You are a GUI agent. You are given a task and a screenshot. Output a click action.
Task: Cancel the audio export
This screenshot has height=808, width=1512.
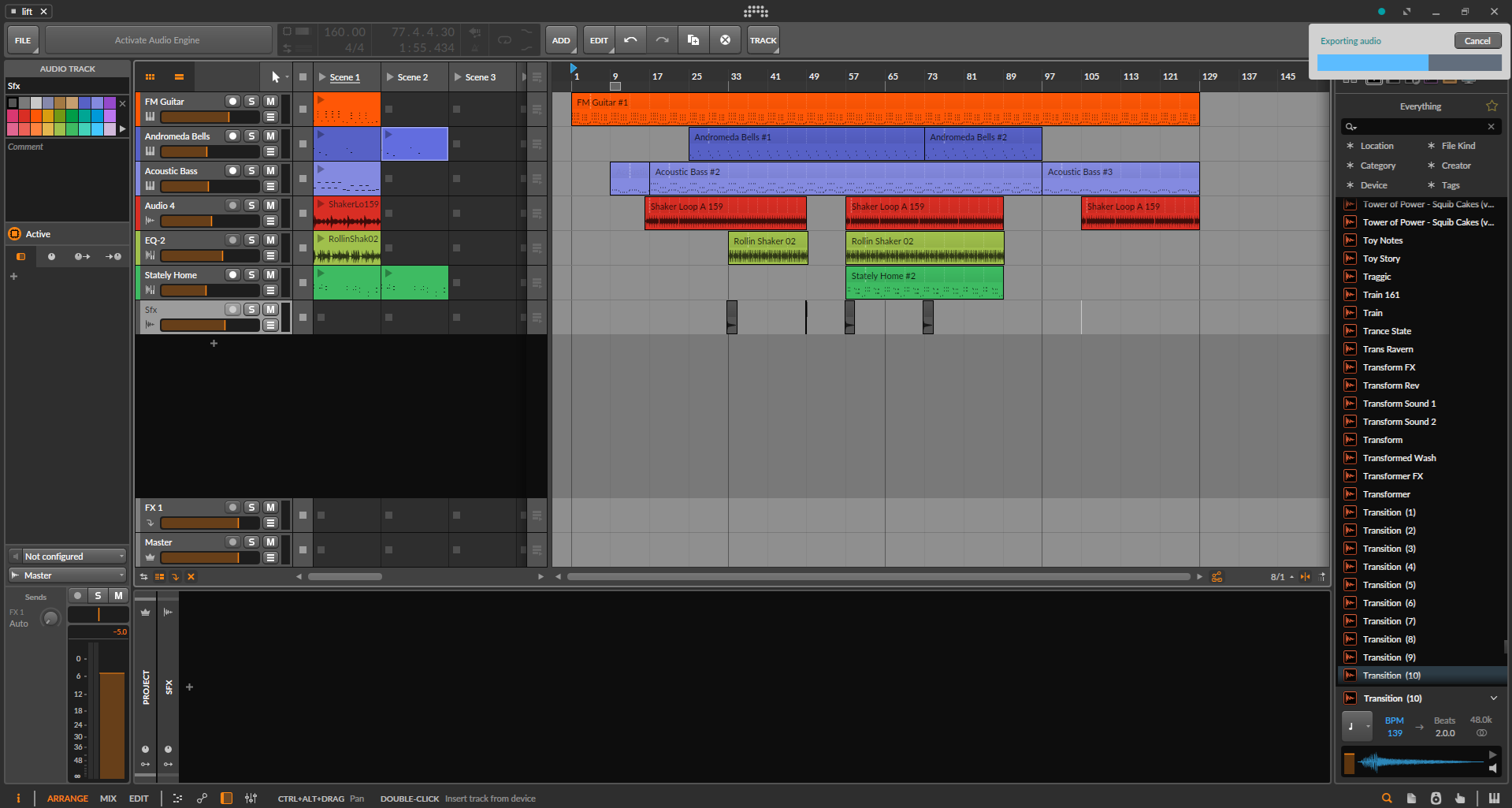click(x=1477, y=41)
